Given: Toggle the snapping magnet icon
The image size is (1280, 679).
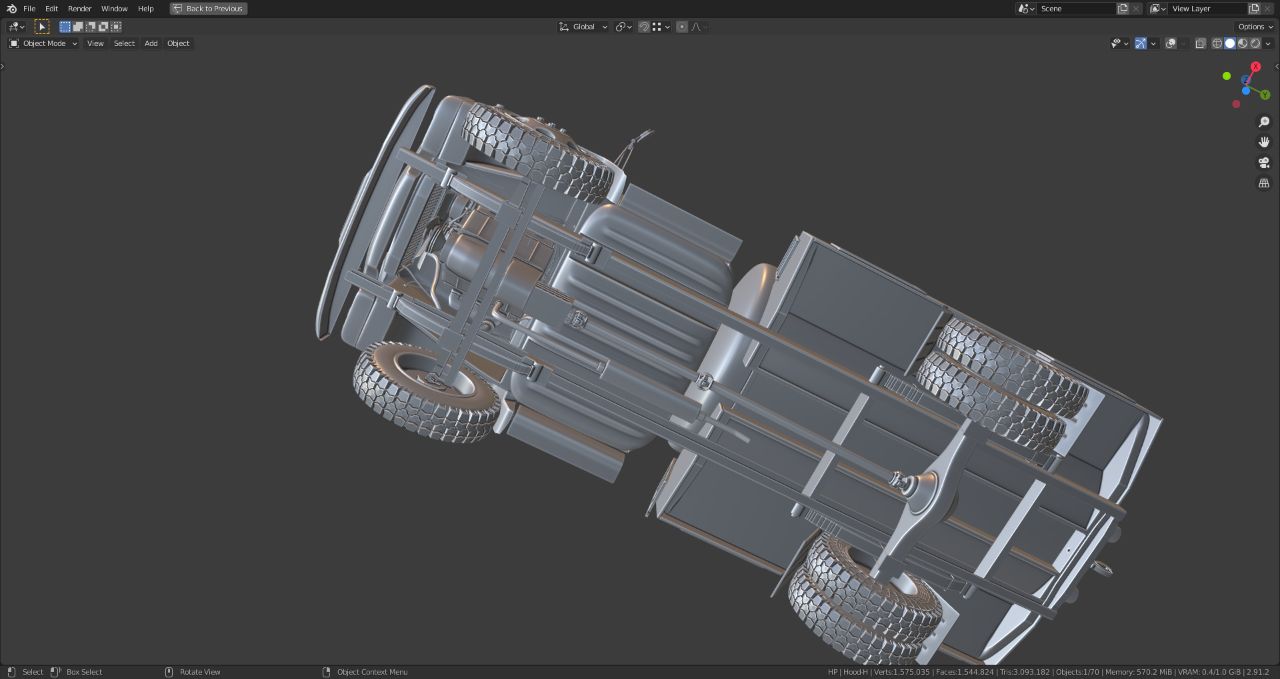Looking at the screenshot, I should pyautogui.click(x=644, y=27).
